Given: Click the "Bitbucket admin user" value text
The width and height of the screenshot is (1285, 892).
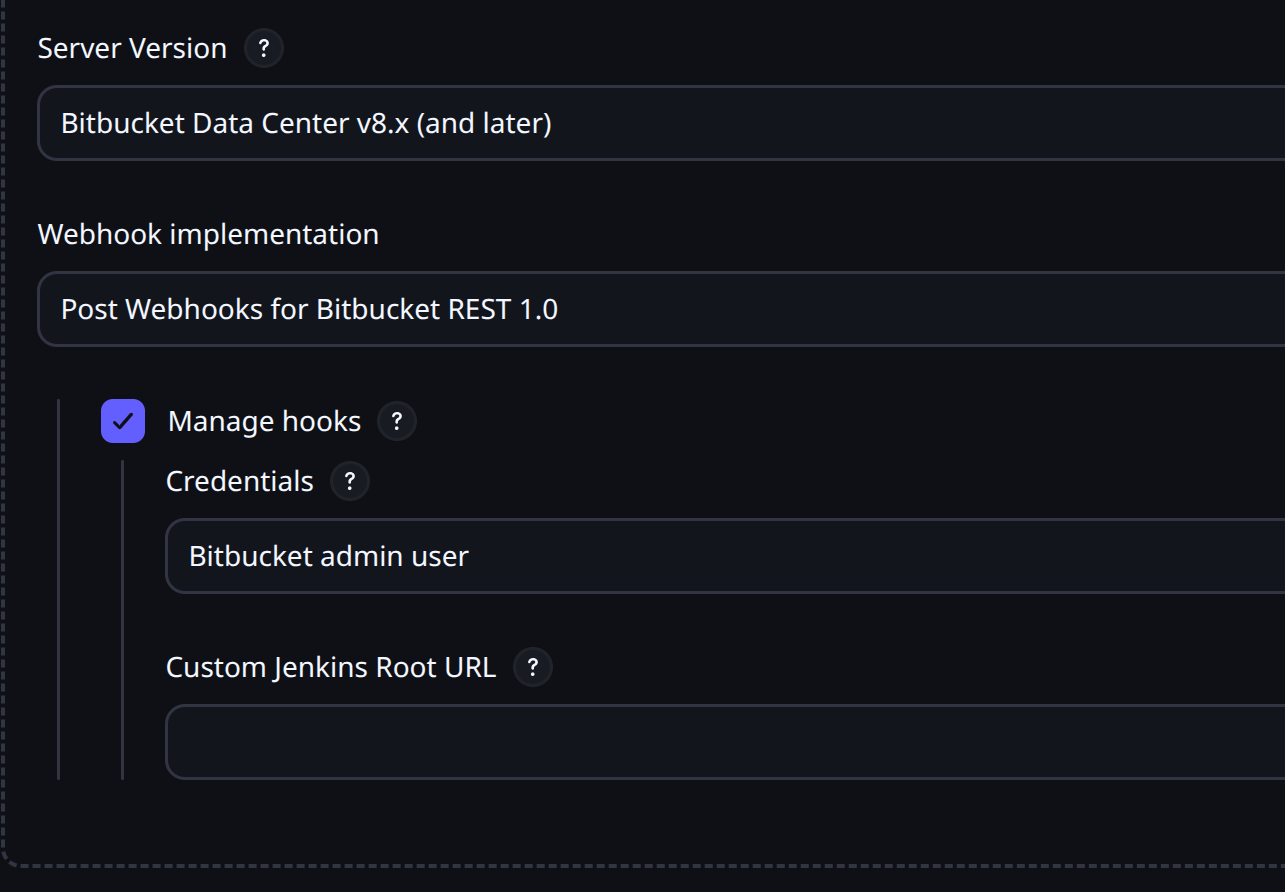Looking at the screenshot, I should [329, 556].
